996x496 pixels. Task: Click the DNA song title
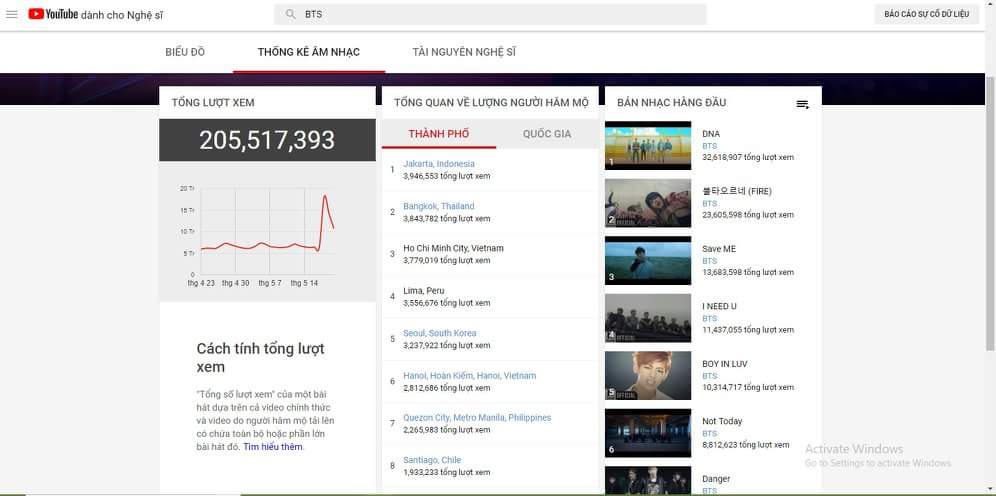pos(711,134)
